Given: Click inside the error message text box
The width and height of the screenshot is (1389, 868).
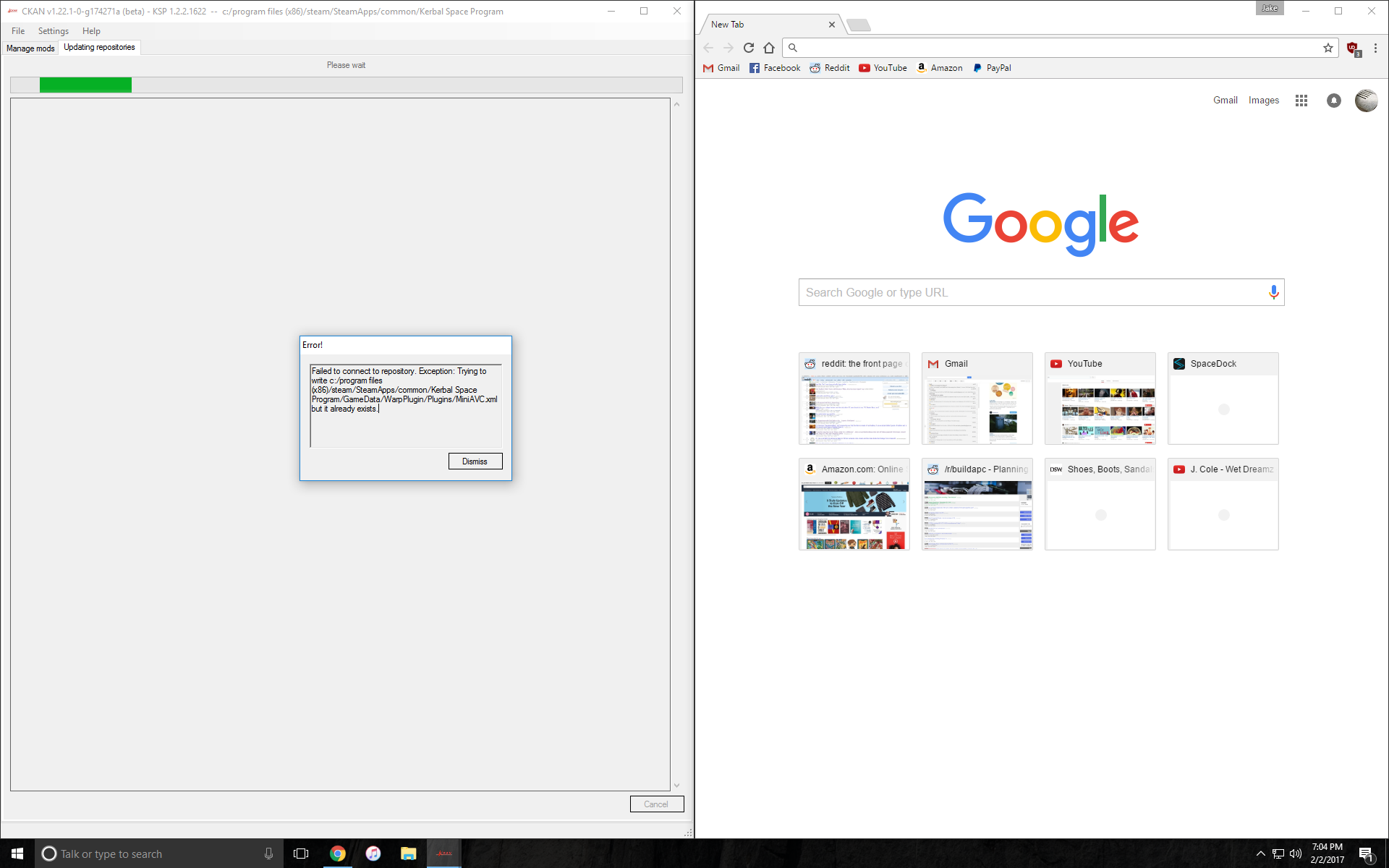Looking at the screenshot, I should point(405,406).
